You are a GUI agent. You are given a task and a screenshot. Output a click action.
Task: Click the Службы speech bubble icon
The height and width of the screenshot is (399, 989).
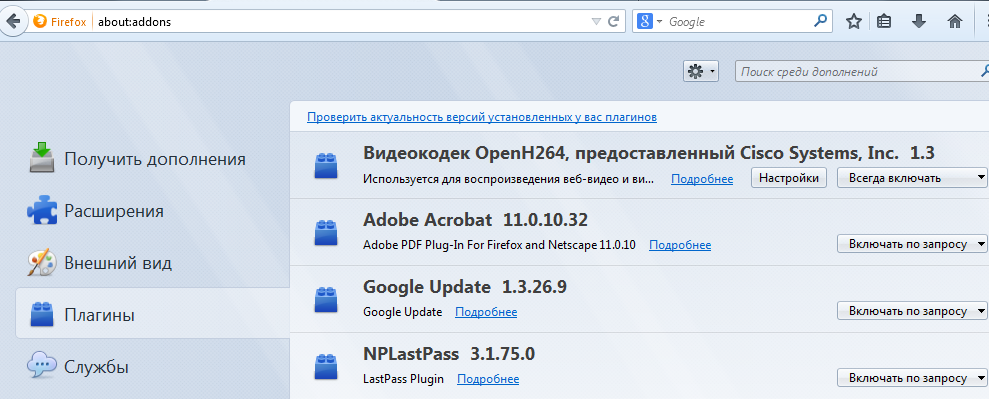point(42,366)
